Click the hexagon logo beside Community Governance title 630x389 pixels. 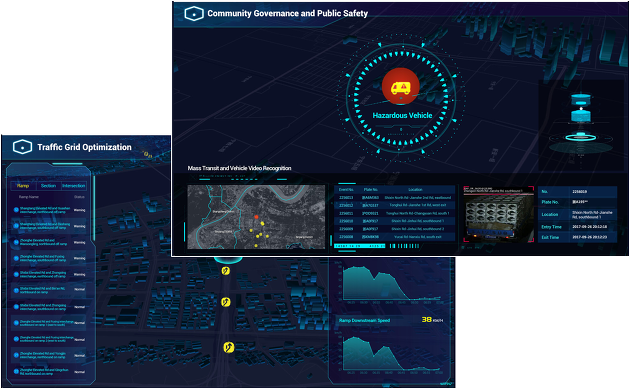tap(194, 14)
